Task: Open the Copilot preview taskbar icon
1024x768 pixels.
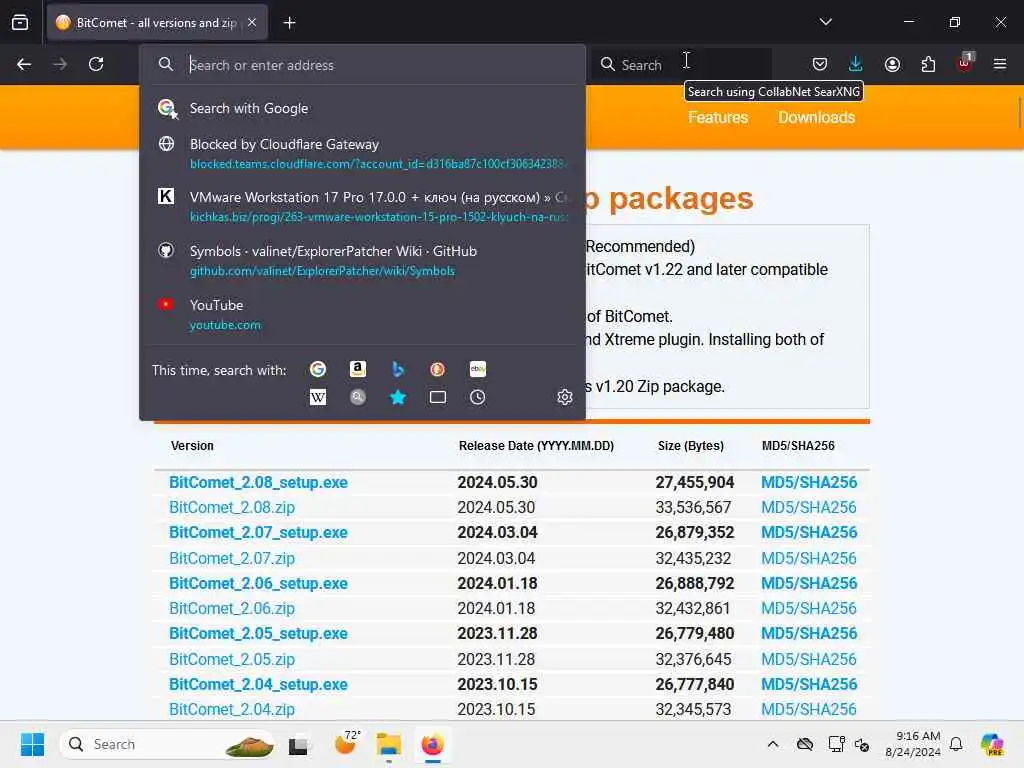Action: coord(992,744)
